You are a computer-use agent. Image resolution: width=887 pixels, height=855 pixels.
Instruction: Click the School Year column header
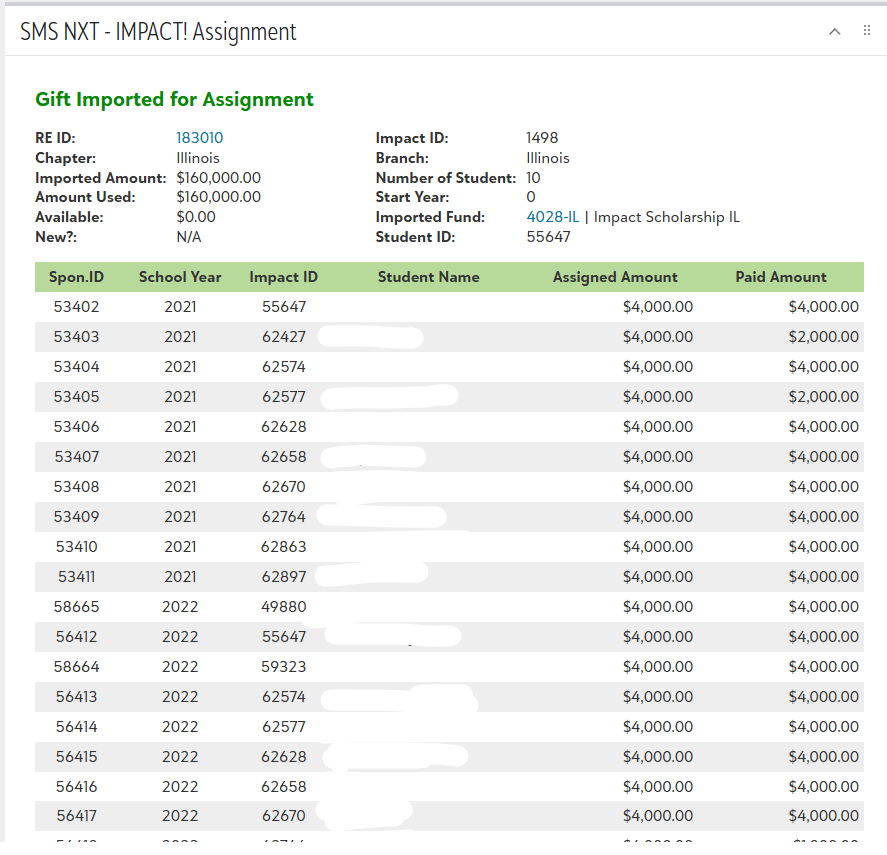pyautogui.click(x=180, y=277)
